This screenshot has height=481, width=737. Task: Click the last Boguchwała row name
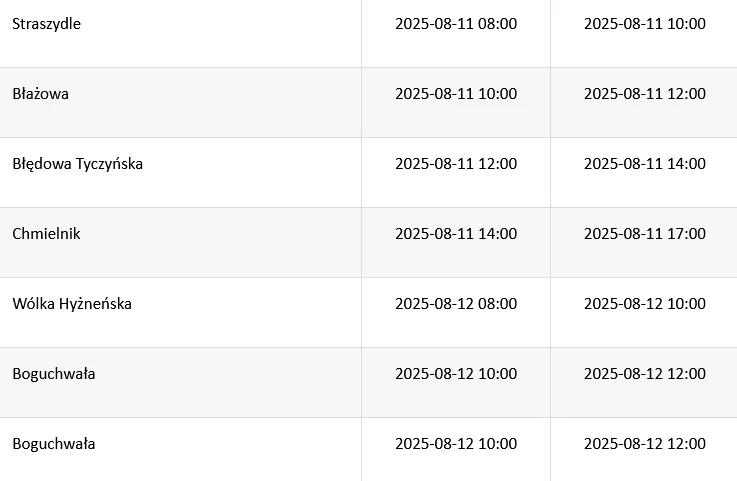tap(54, 444)
